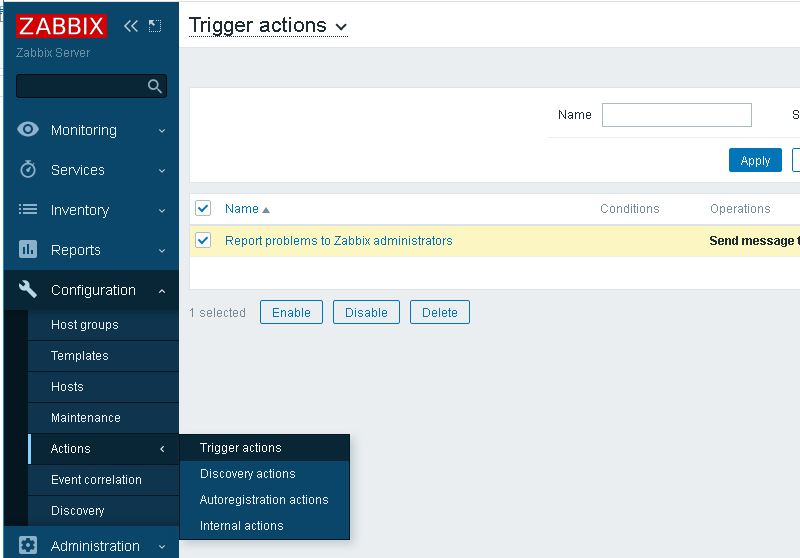800x558 pixels.
Task: Click the Send message operation text
Action: [x=755, y=241]
